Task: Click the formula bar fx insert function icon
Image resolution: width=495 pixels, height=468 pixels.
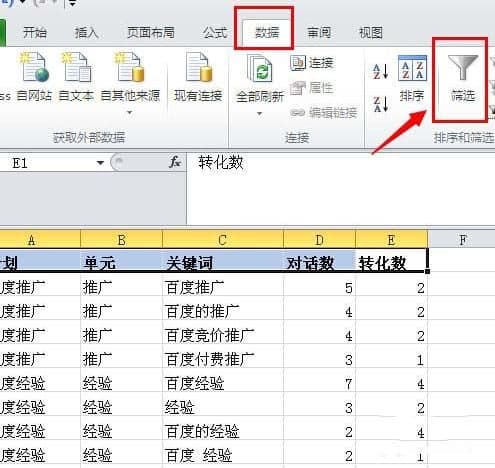Action: pyautogui.click(x=175, y=162)
